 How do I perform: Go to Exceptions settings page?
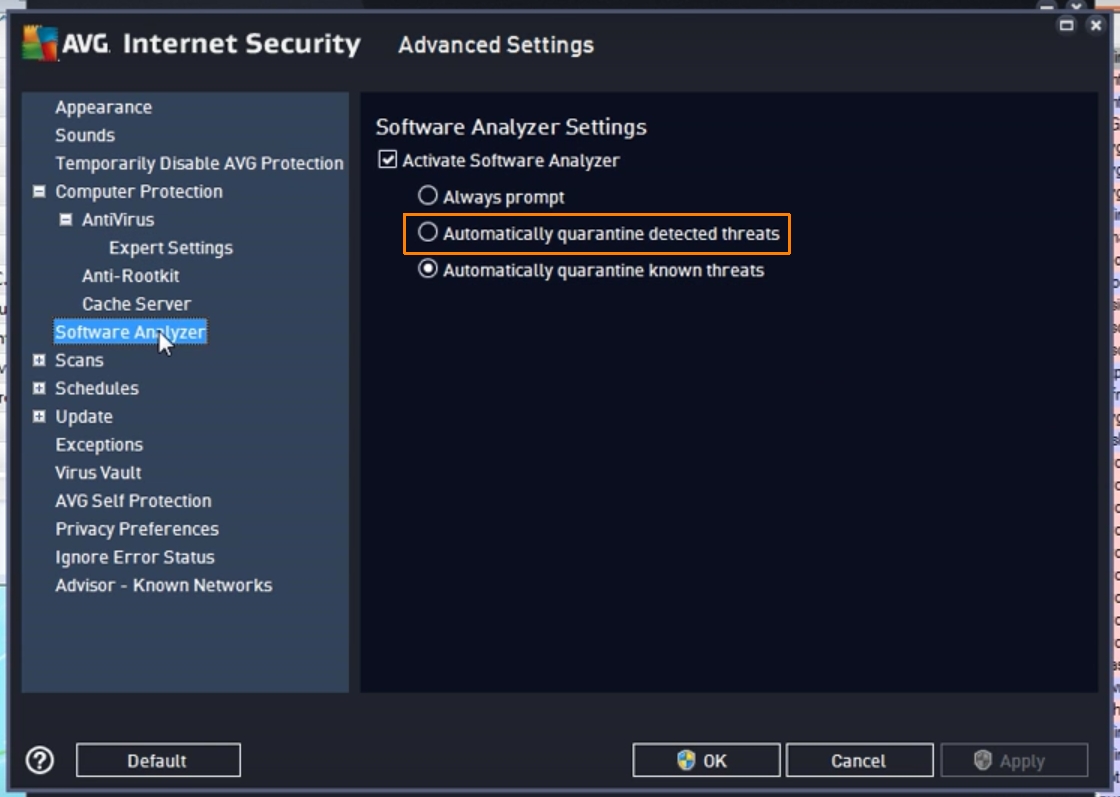coord(99,444)
